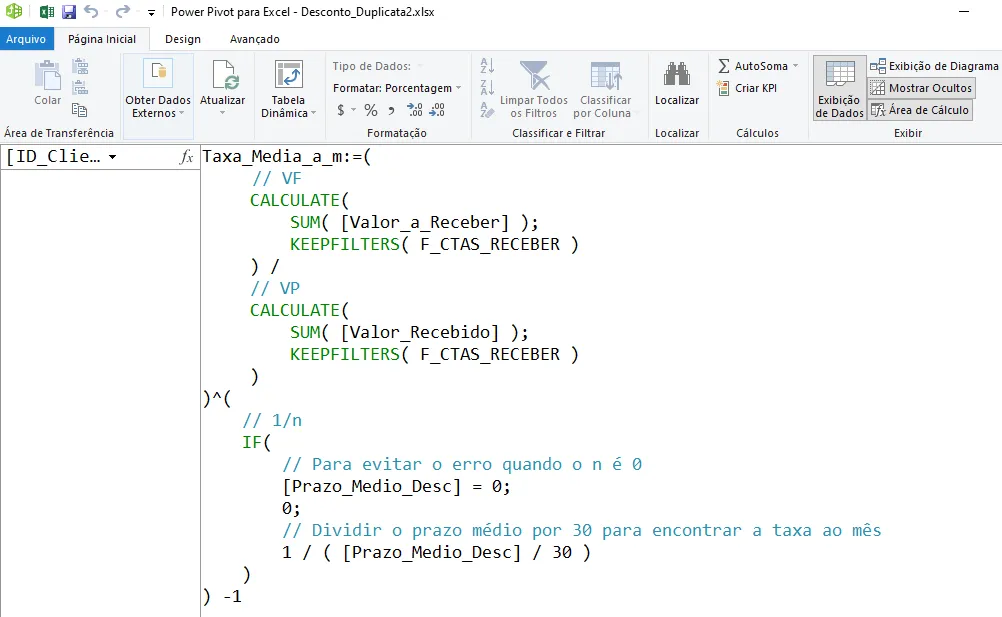Screen dimensions: 1002x617
Task: Apply the percent (%) format icon
Action: (371, 110)
